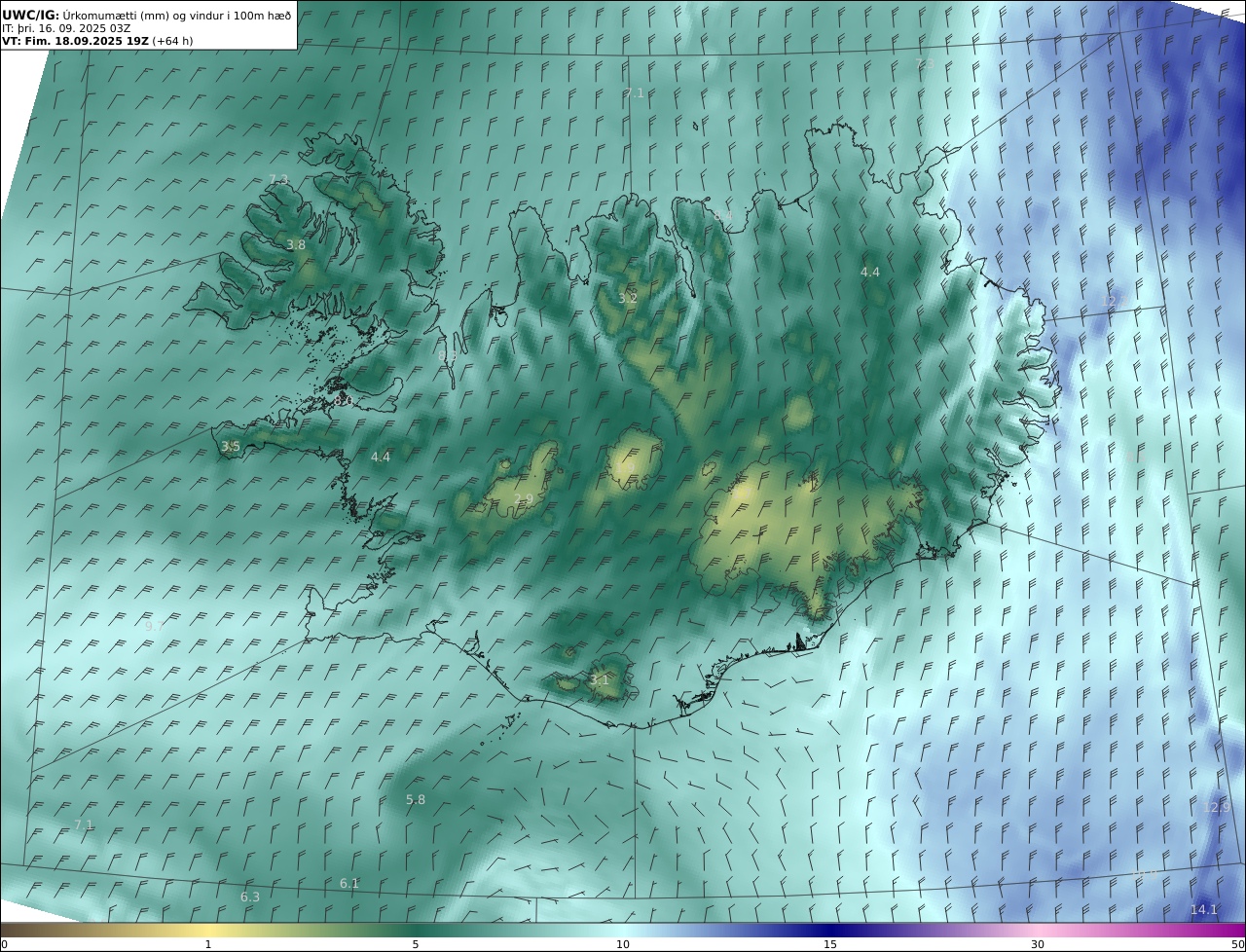Click the map value 5.8
This screenshot has height=952, width=1246.
point(416,799)
